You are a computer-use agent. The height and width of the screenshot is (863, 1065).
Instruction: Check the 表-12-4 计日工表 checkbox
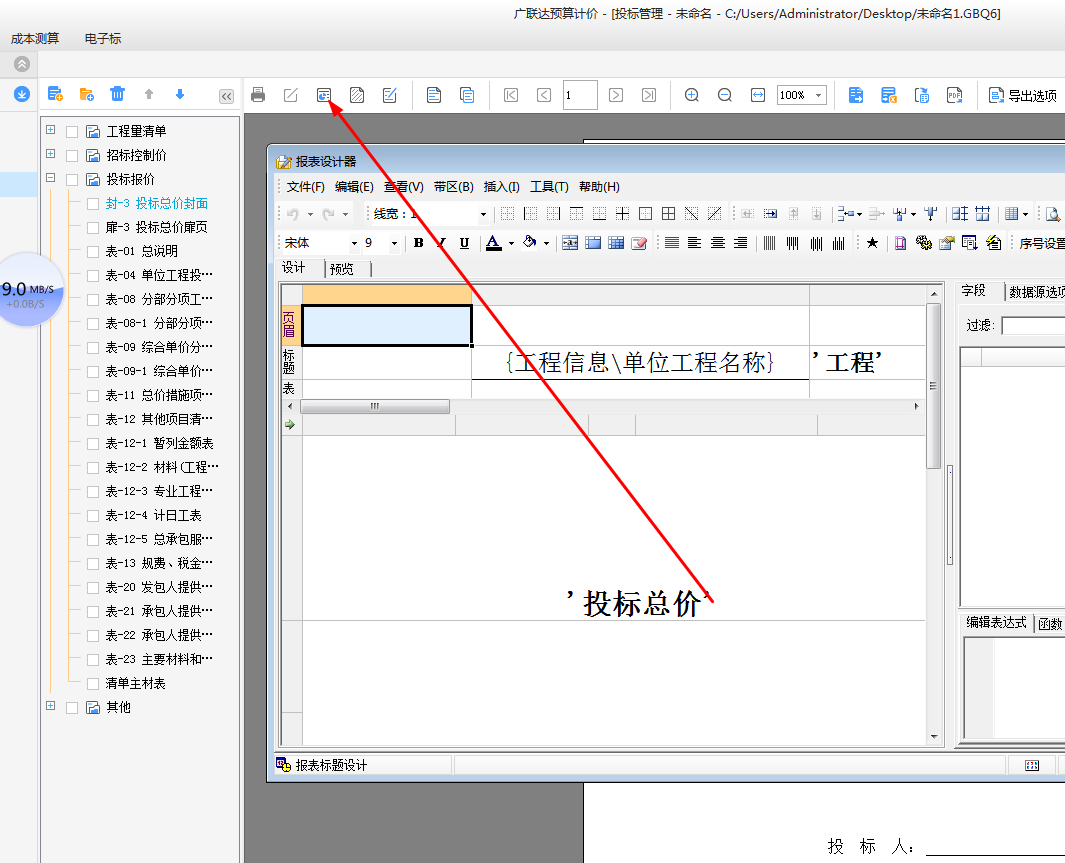tap(93, 516)
